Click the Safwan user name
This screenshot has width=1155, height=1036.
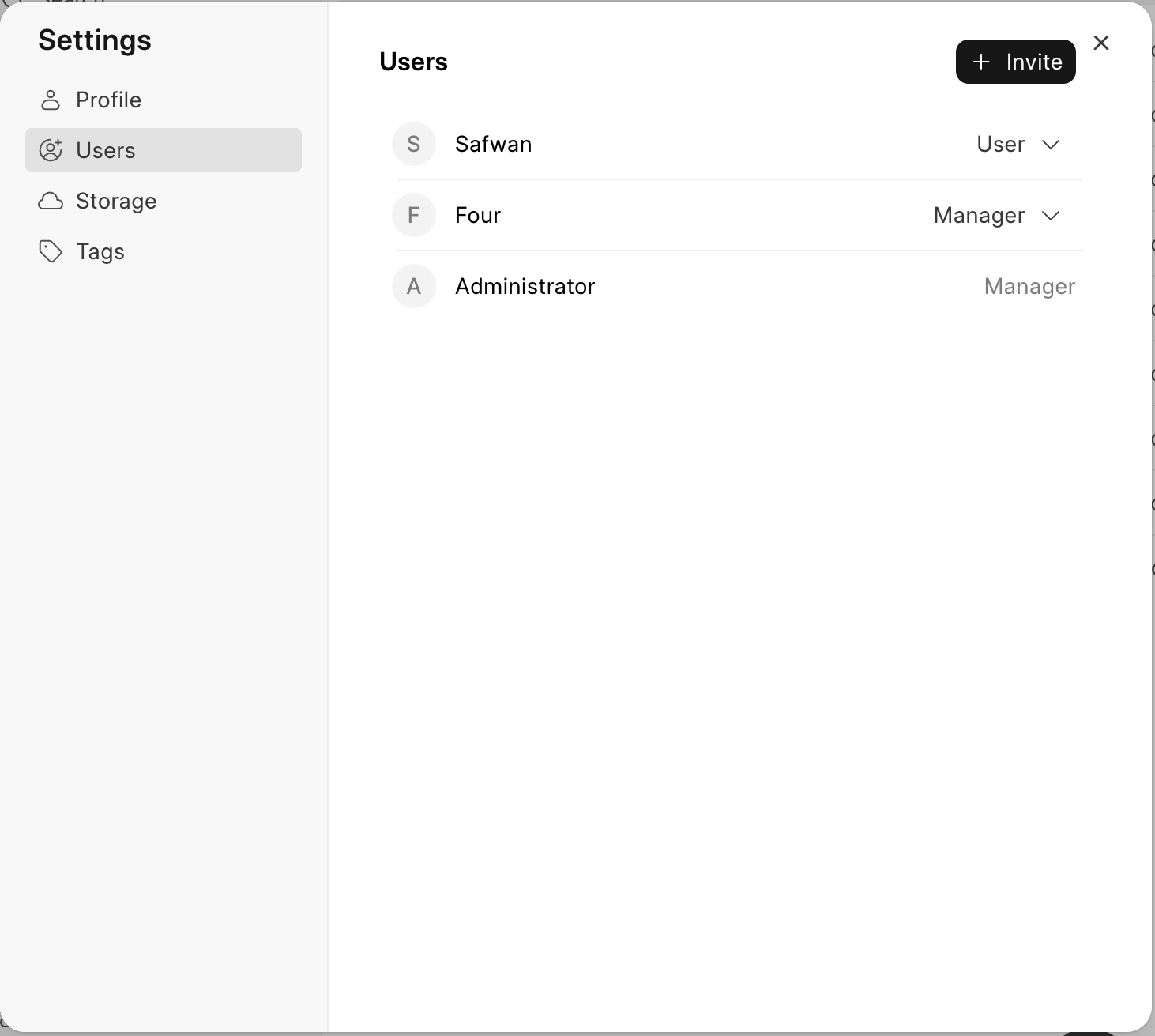493,144
